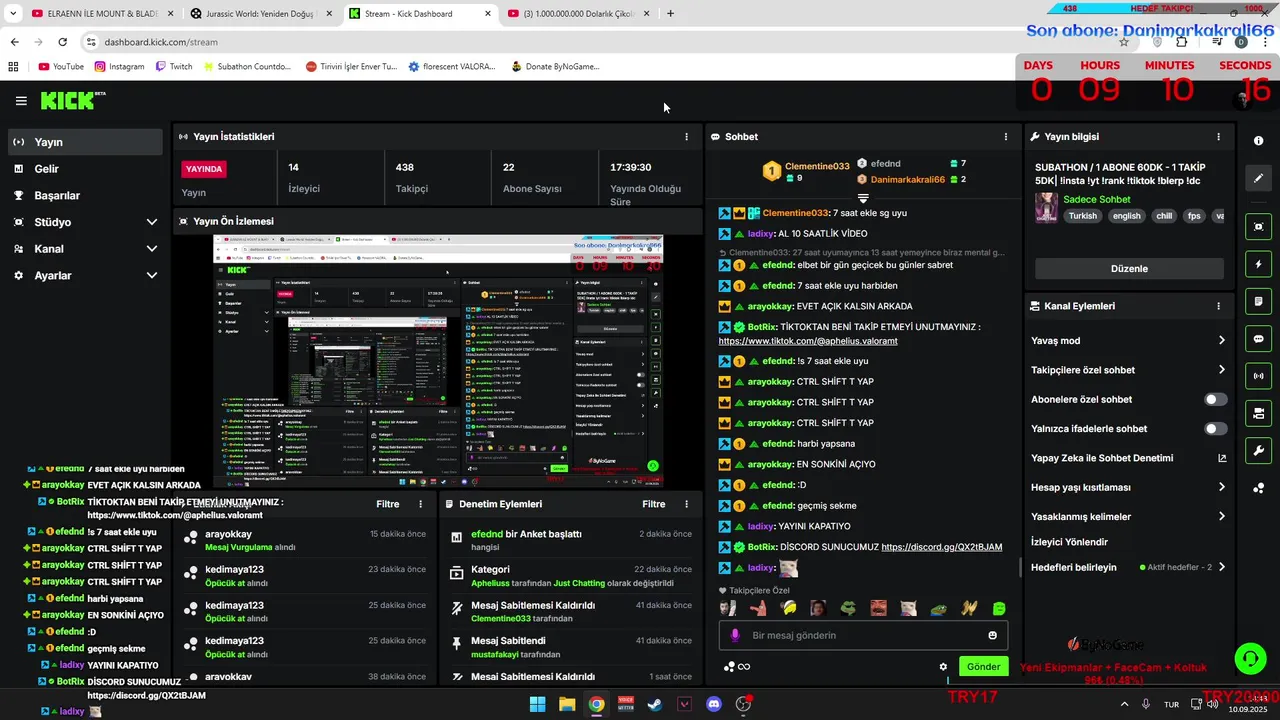Select Yayın in the left sidebar

tap(85, 142)
